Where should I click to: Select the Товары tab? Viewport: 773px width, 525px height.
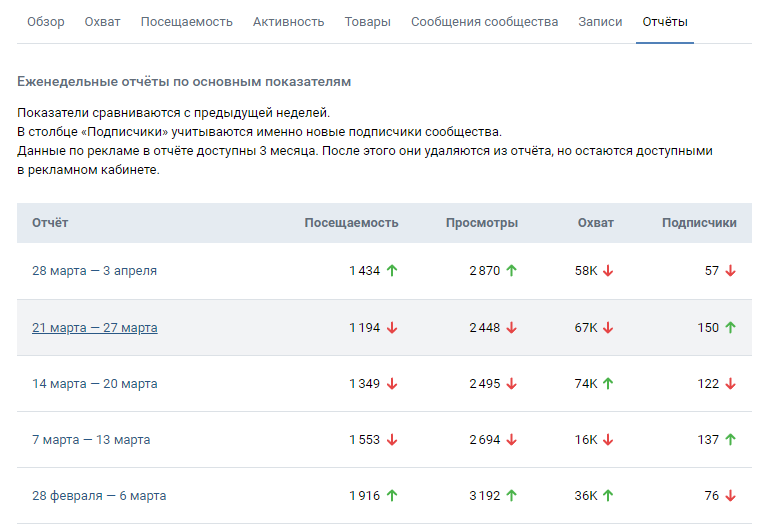click(367, 22)
